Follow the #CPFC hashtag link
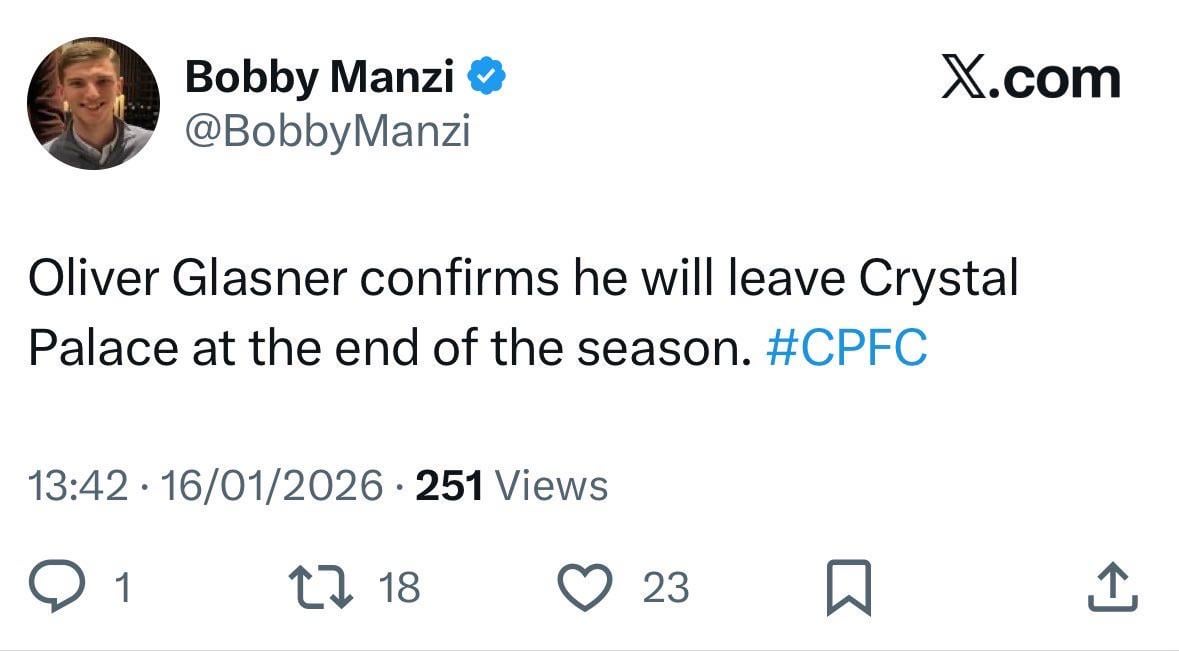The height and width of the screenshot is (652, 1179). 846,348
